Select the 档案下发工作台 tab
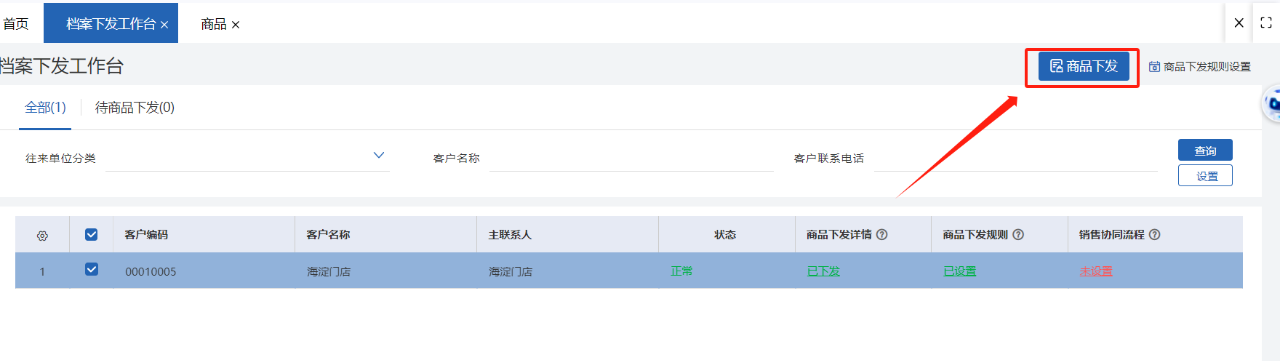 click(x=111, y=23)
